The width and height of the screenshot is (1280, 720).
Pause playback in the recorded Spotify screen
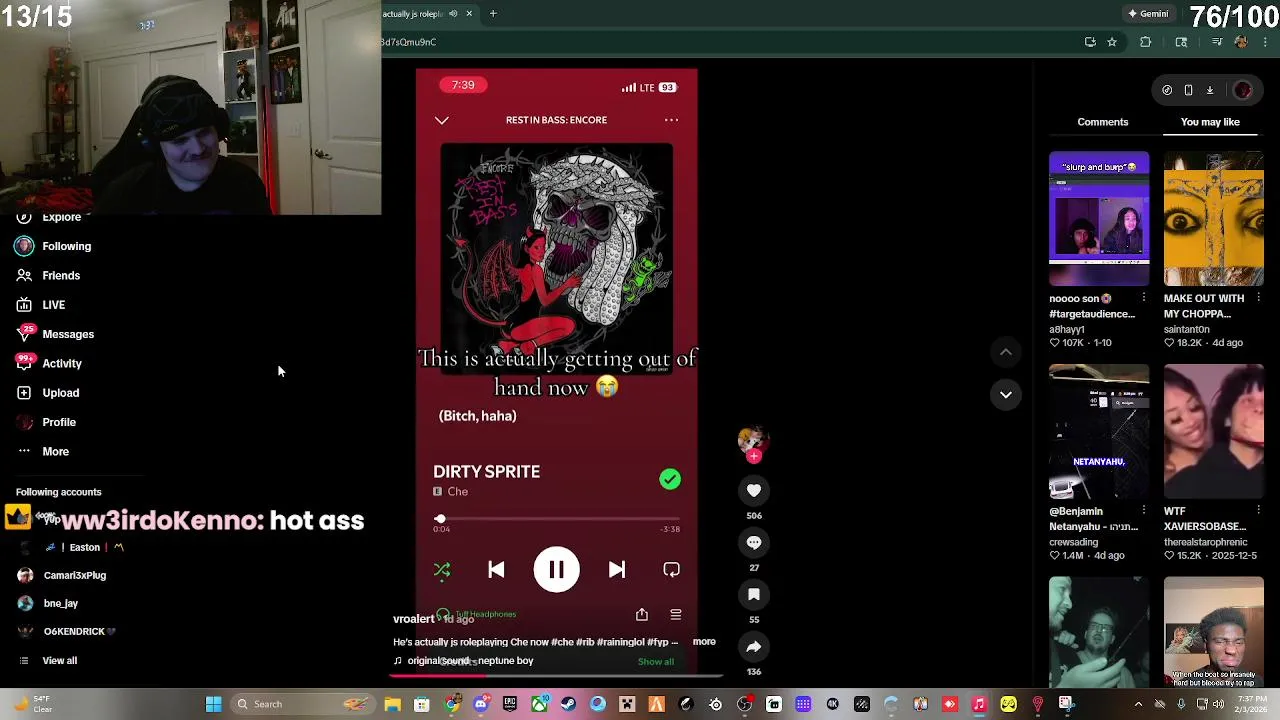(x=556, y=570)
